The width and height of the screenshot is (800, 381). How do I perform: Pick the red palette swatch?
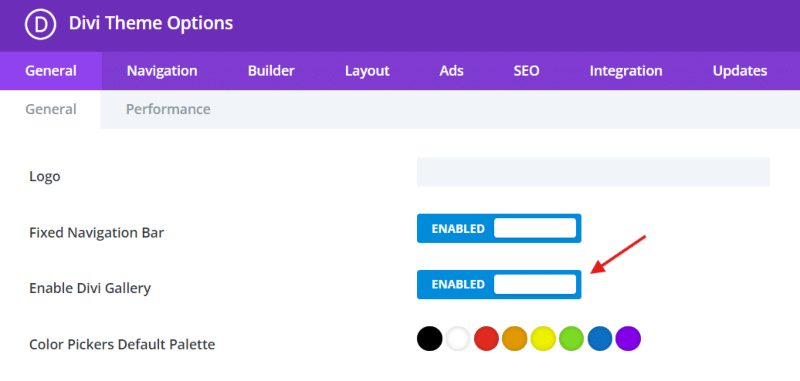tap(486, 339)
